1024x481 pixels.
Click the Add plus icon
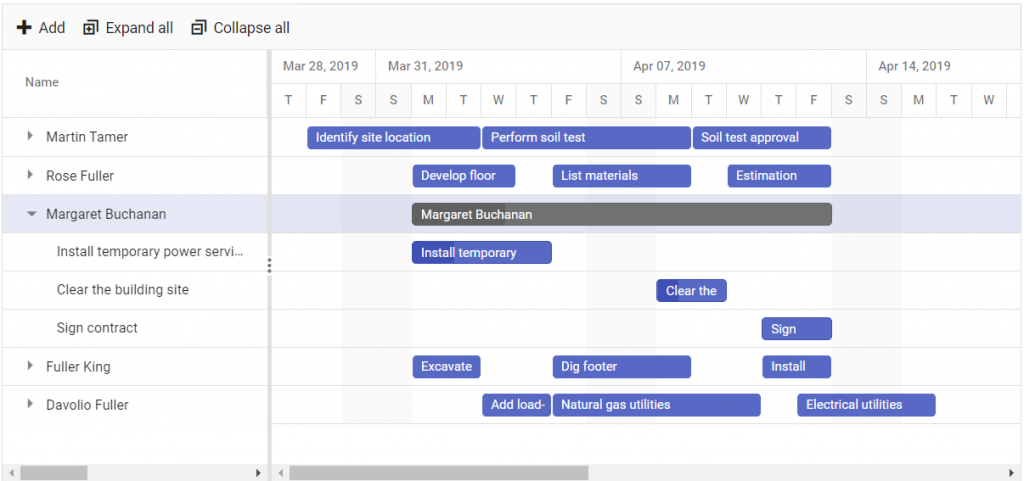(x=24, y=27)
